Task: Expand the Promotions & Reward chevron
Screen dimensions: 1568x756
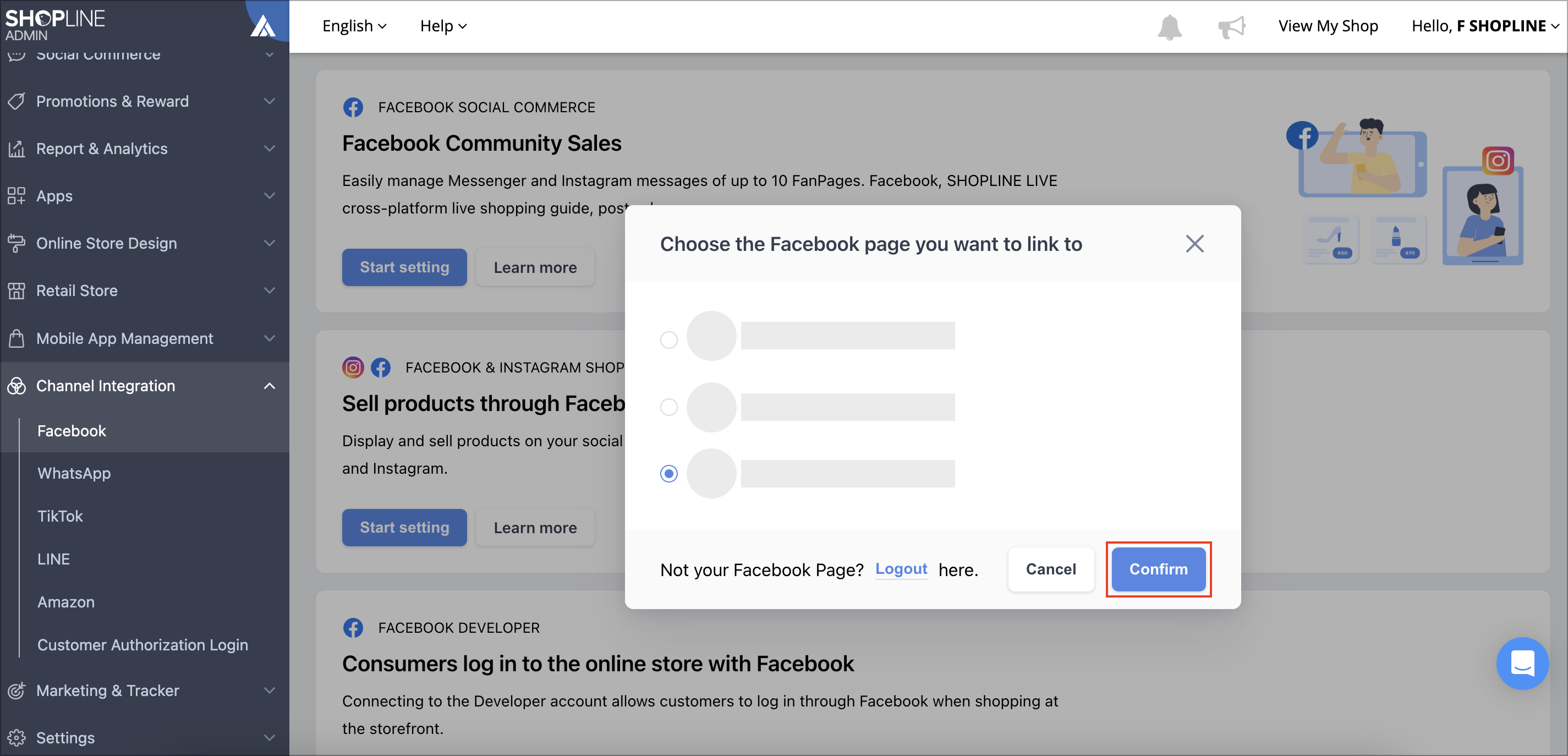Action: coord(270,101)
